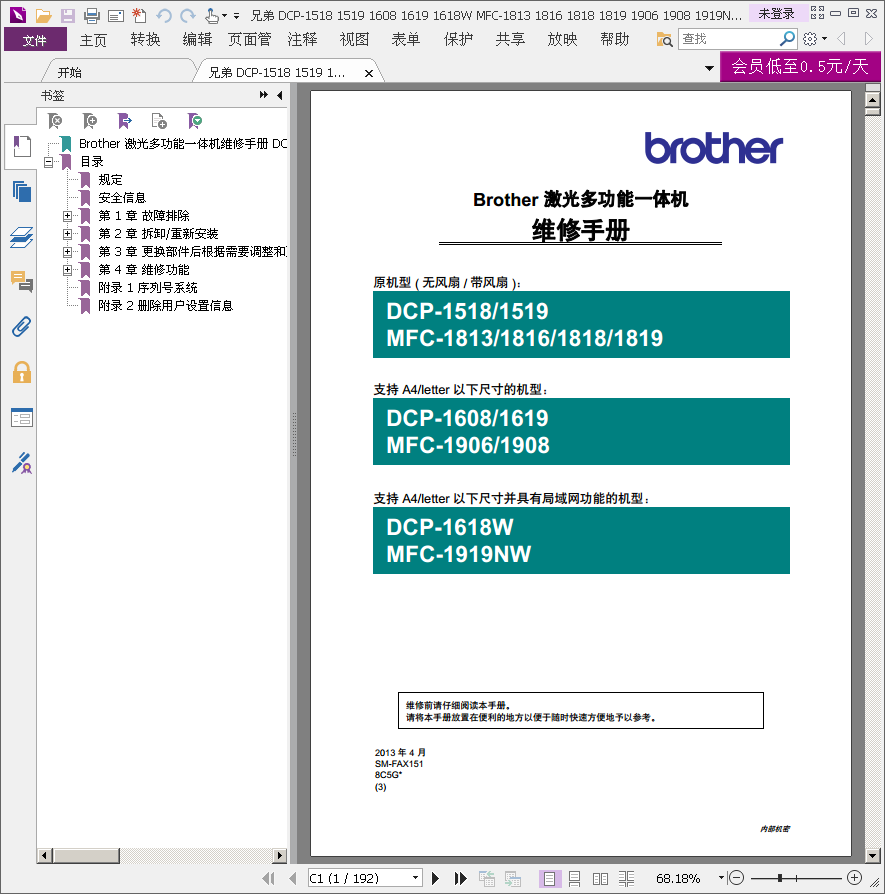Expand the bookmark panel with double arrow
885x894 pixels.
[263, 95]
